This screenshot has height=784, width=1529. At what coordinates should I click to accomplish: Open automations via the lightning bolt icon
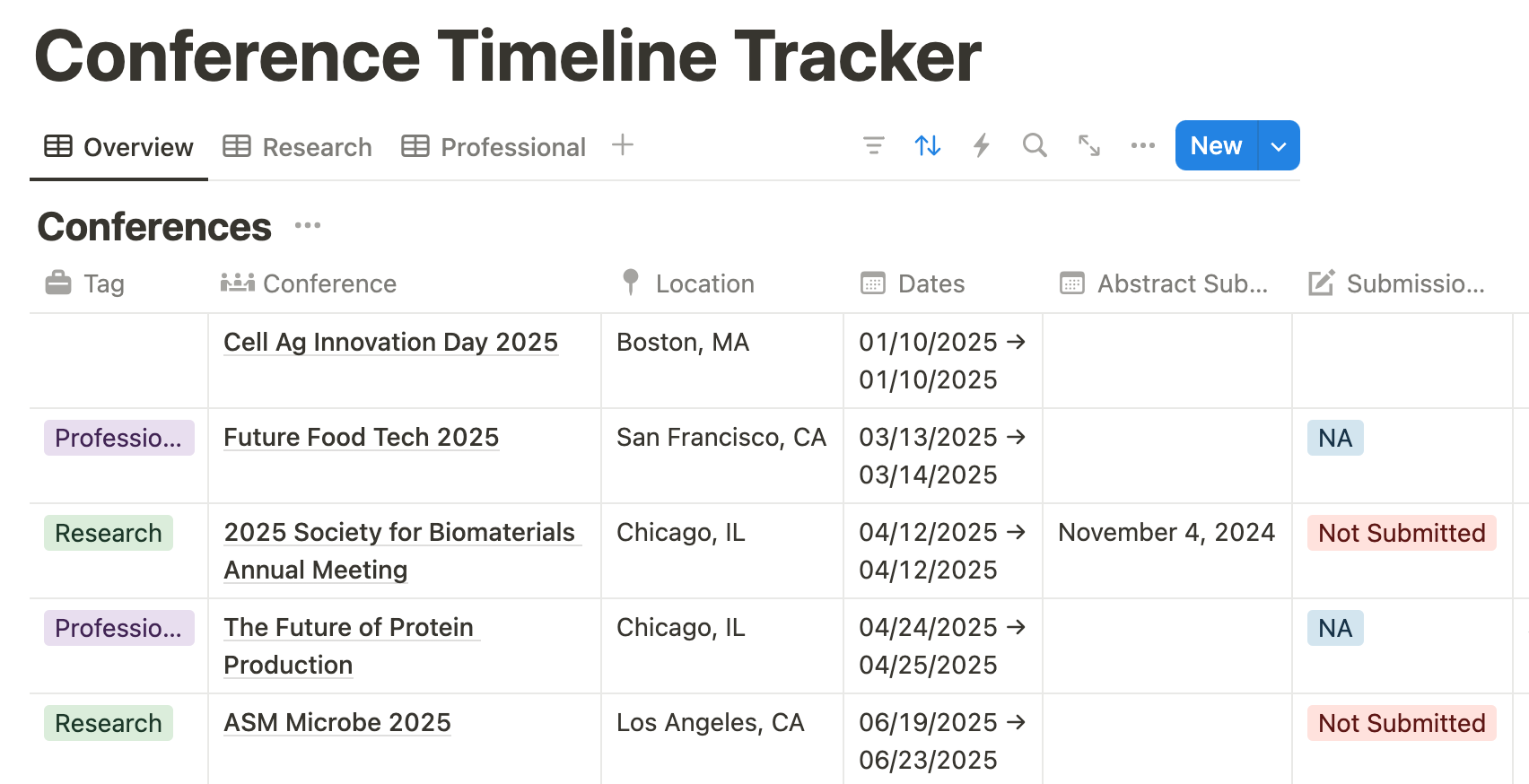(982, 145)
